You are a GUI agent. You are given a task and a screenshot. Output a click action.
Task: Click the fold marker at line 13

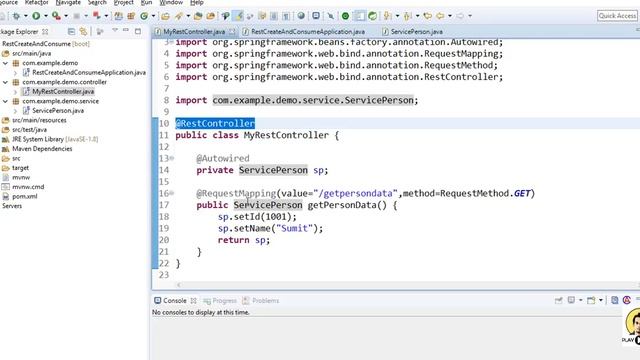tap(172, 158)
